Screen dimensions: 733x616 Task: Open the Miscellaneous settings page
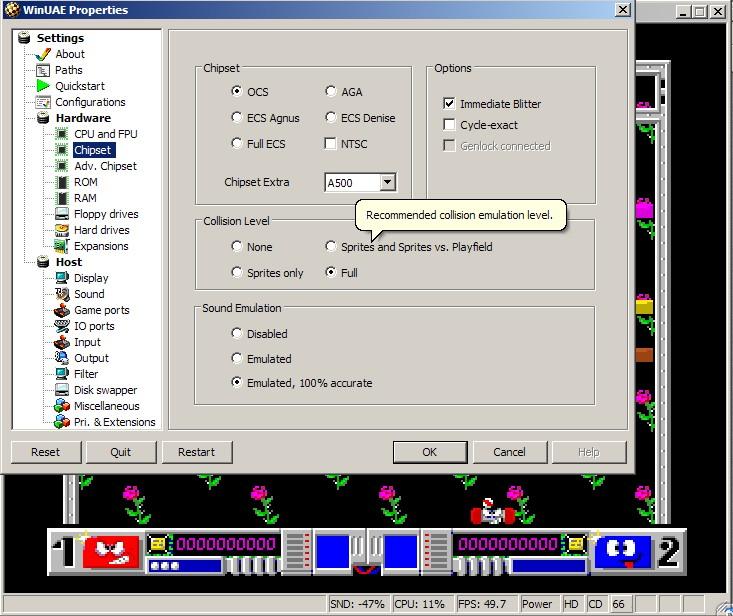[x=107, y=406]
